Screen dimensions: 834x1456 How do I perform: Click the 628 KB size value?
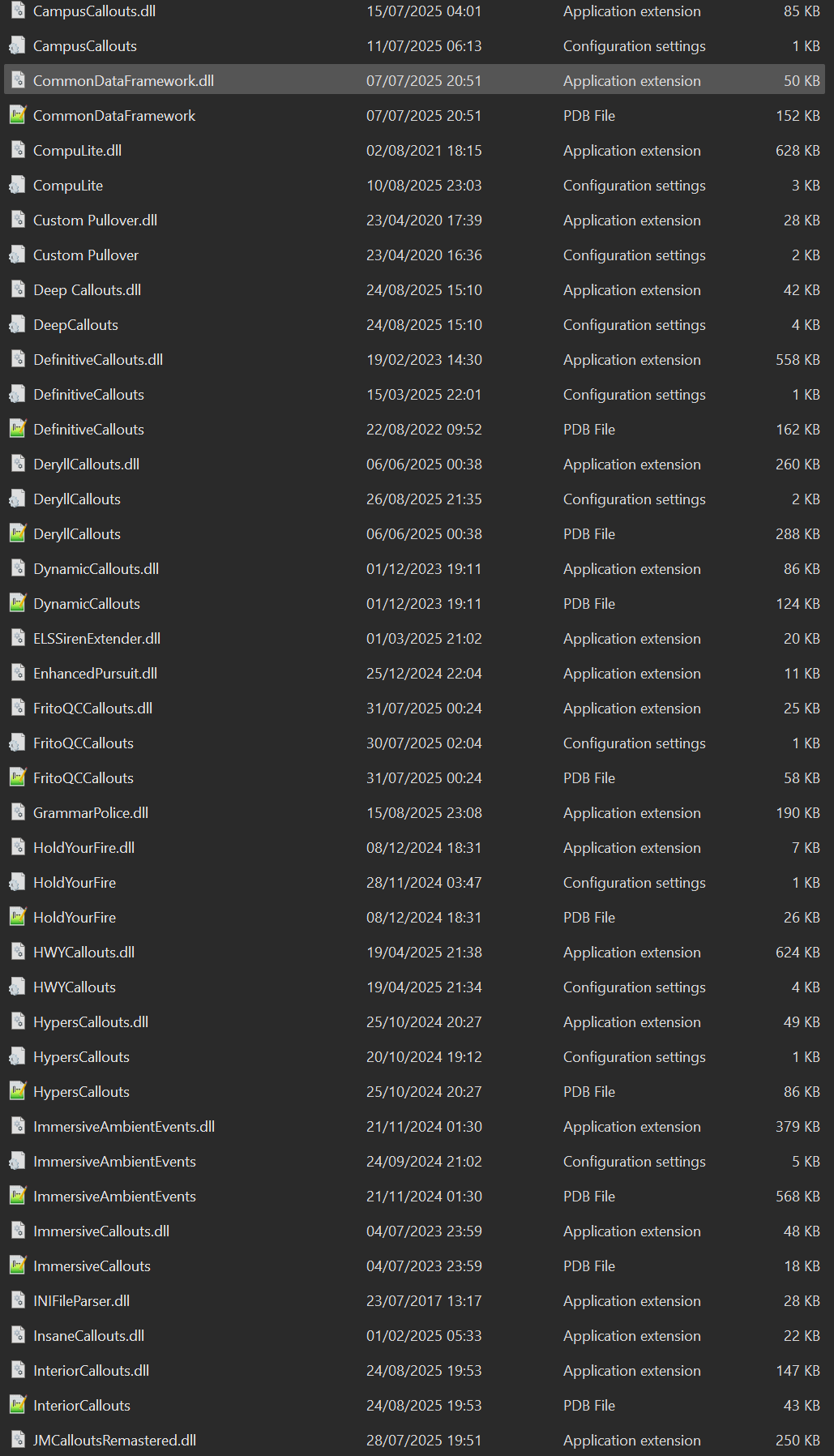[x=798, y=151]
